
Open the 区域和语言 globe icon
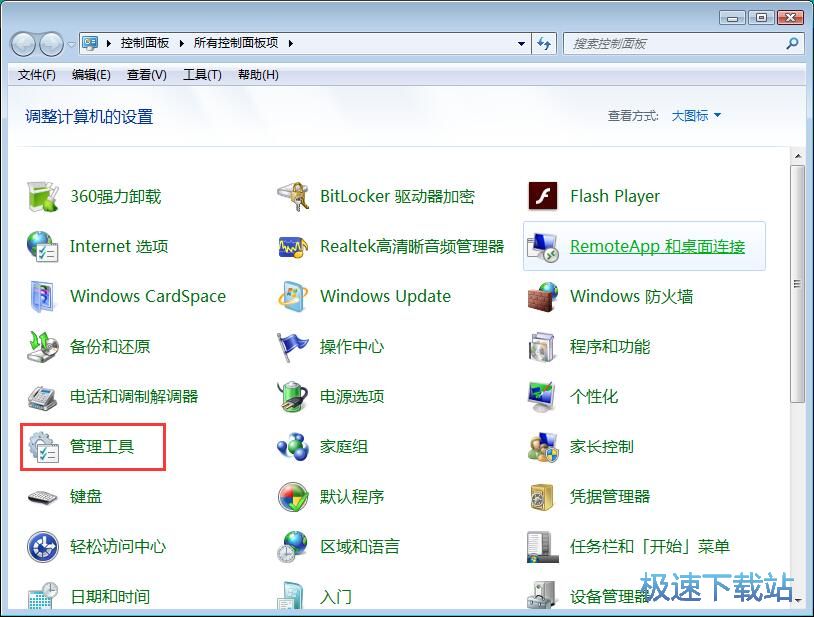[293, 546]
